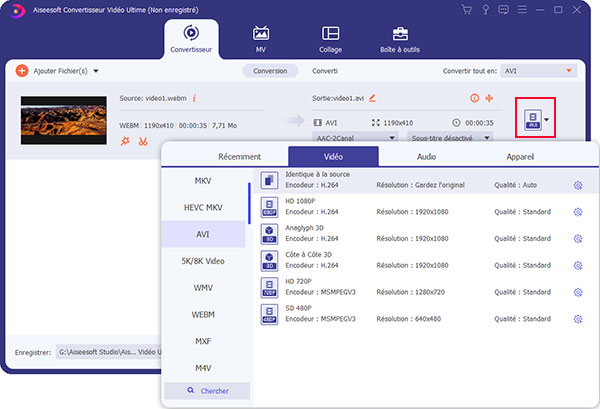This screenshot has height=409, width=600.
Task: Click the pencil icon to rename output
Action: point(373,98)
